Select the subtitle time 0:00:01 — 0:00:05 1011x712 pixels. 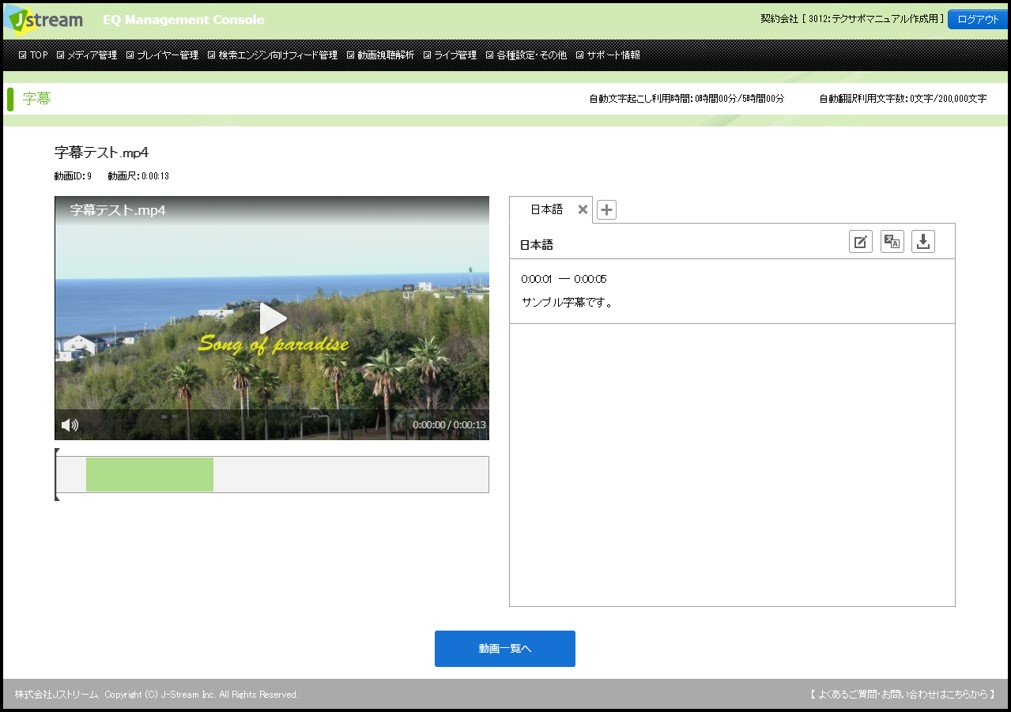[x=564, y=279]
